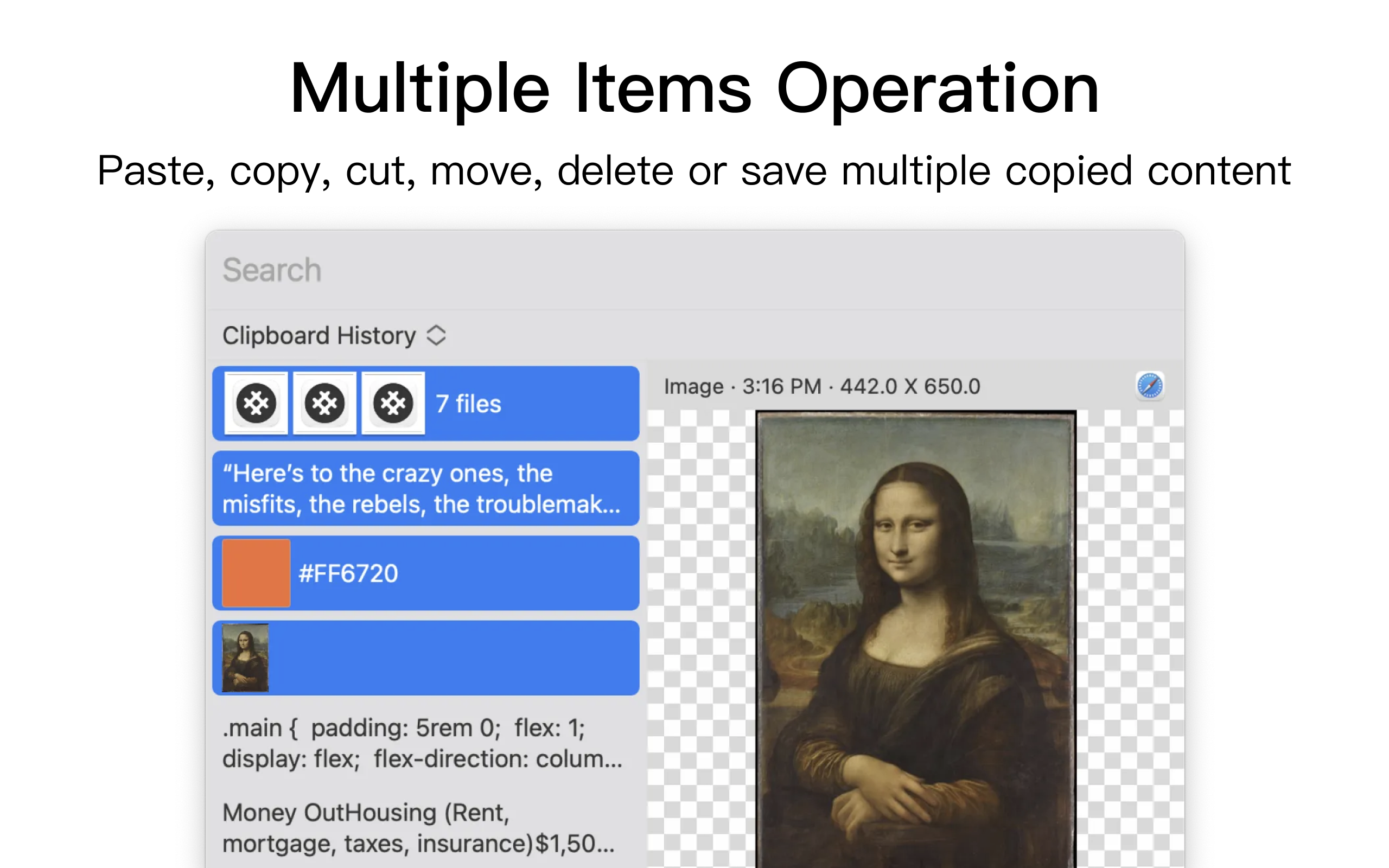Click the first file icon in the 7 files entry
The image size is (1389, 868).
coord(257,404)
